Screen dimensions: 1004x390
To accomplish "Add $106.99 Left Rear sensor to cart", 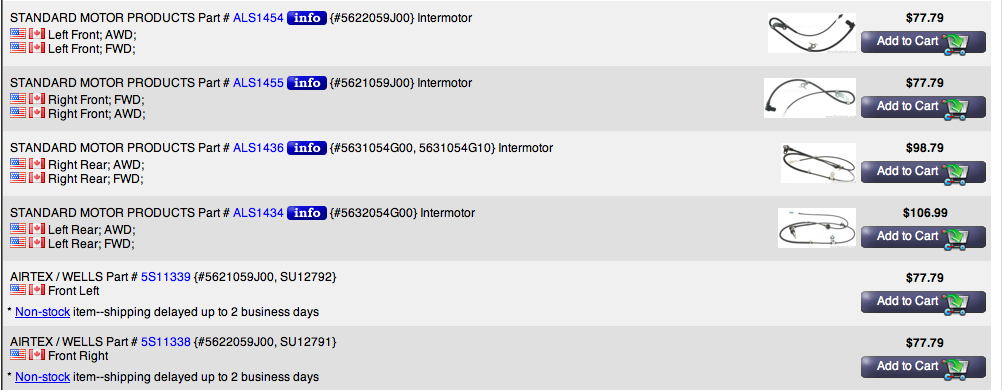I will (x=923, y=237).
